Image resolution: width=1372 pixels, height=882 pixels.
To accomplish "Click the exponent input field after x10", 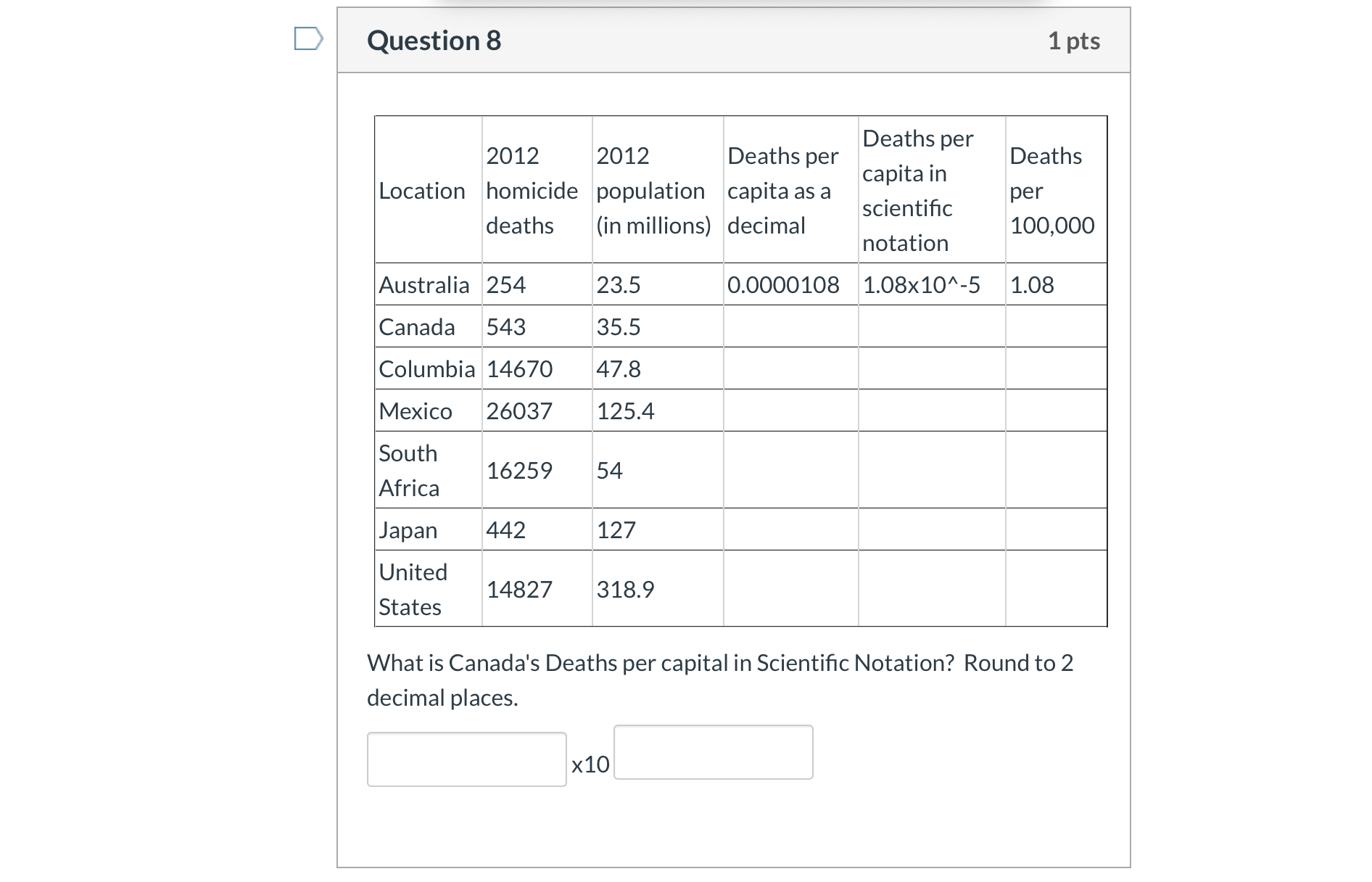I will pos(713,753).
